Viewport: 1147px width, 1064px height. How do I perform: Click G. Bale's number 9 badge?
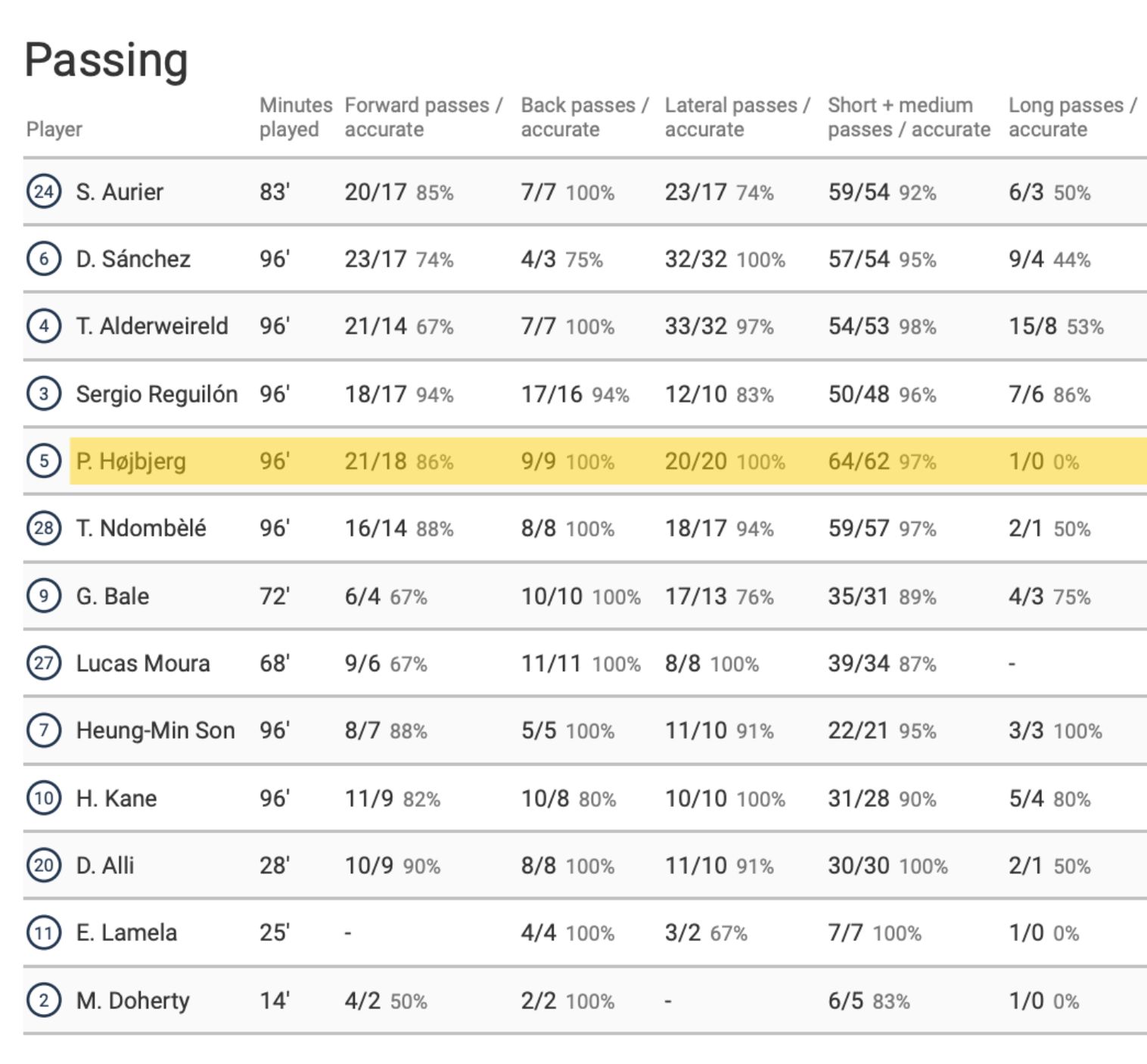[43, 596]
